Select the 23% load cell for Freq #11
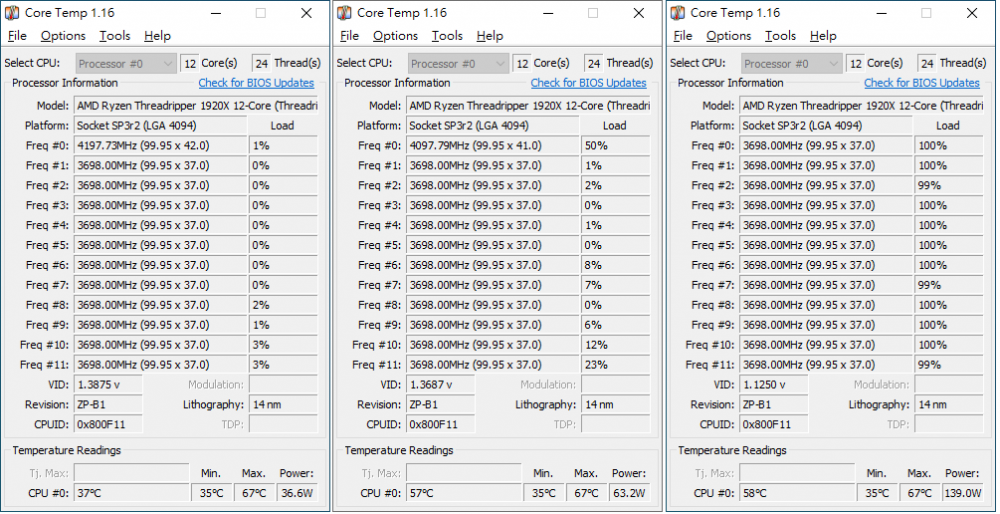Viewport: 1000px width, 514px height. (615, 365)
